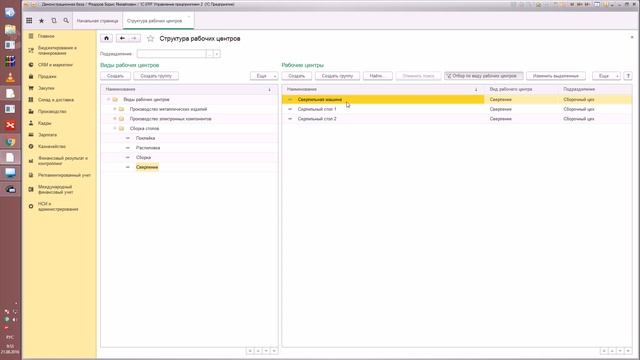Select Сборка work center type
Image resolution: width=640 pixels, height=360 pixels.
(x=143, y=158)
